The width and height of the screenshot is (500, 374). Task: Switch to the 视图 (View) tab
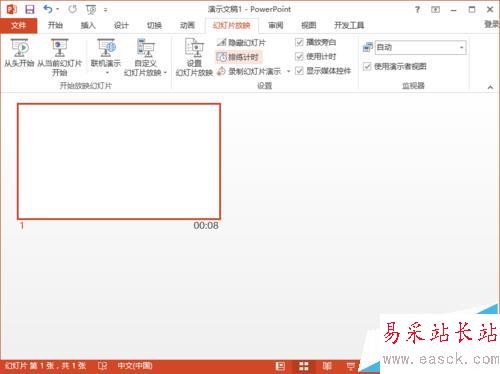click(308, 25)
